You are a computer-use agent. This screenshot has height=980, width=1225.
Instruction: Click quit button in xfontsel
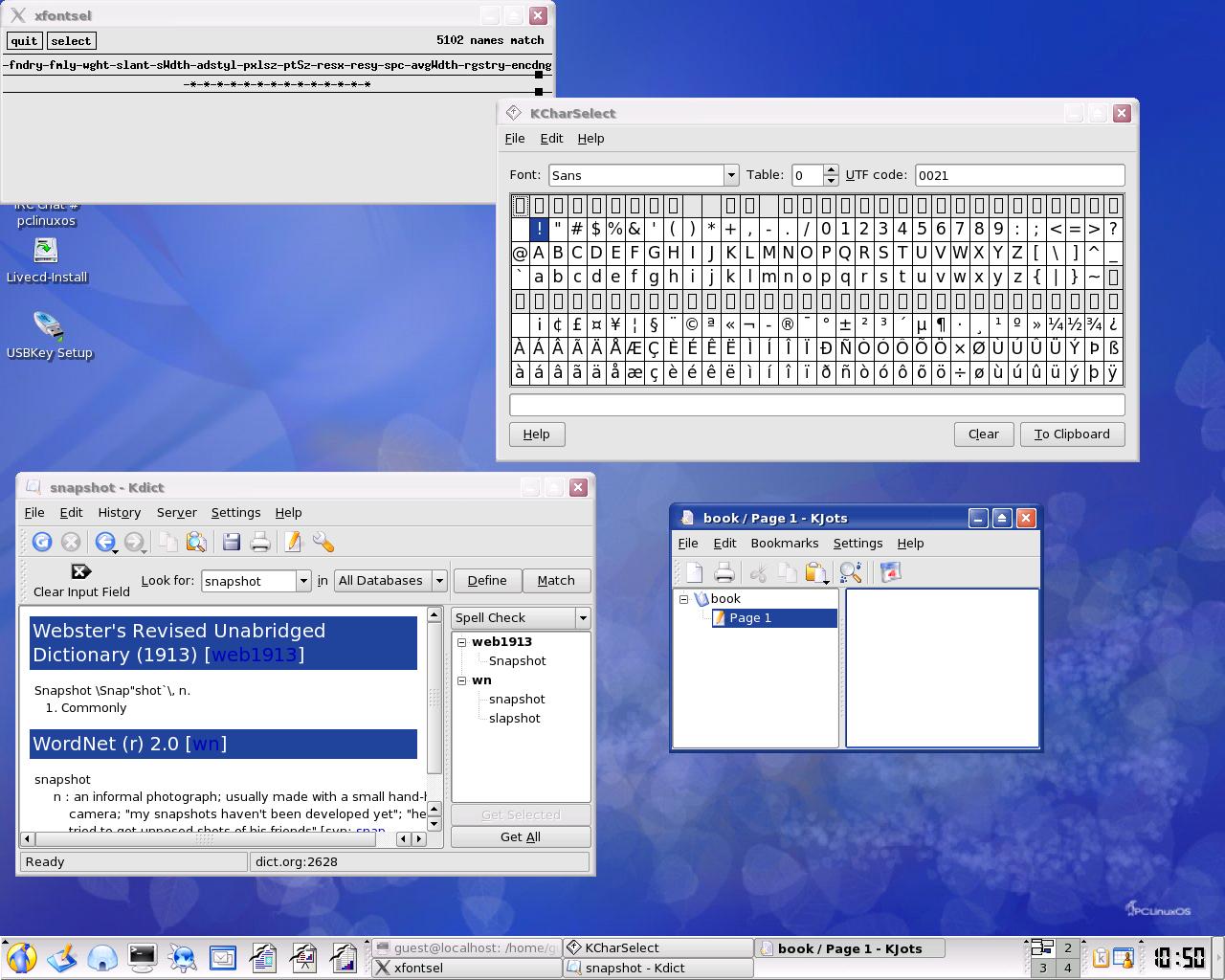tap(24, 41)
